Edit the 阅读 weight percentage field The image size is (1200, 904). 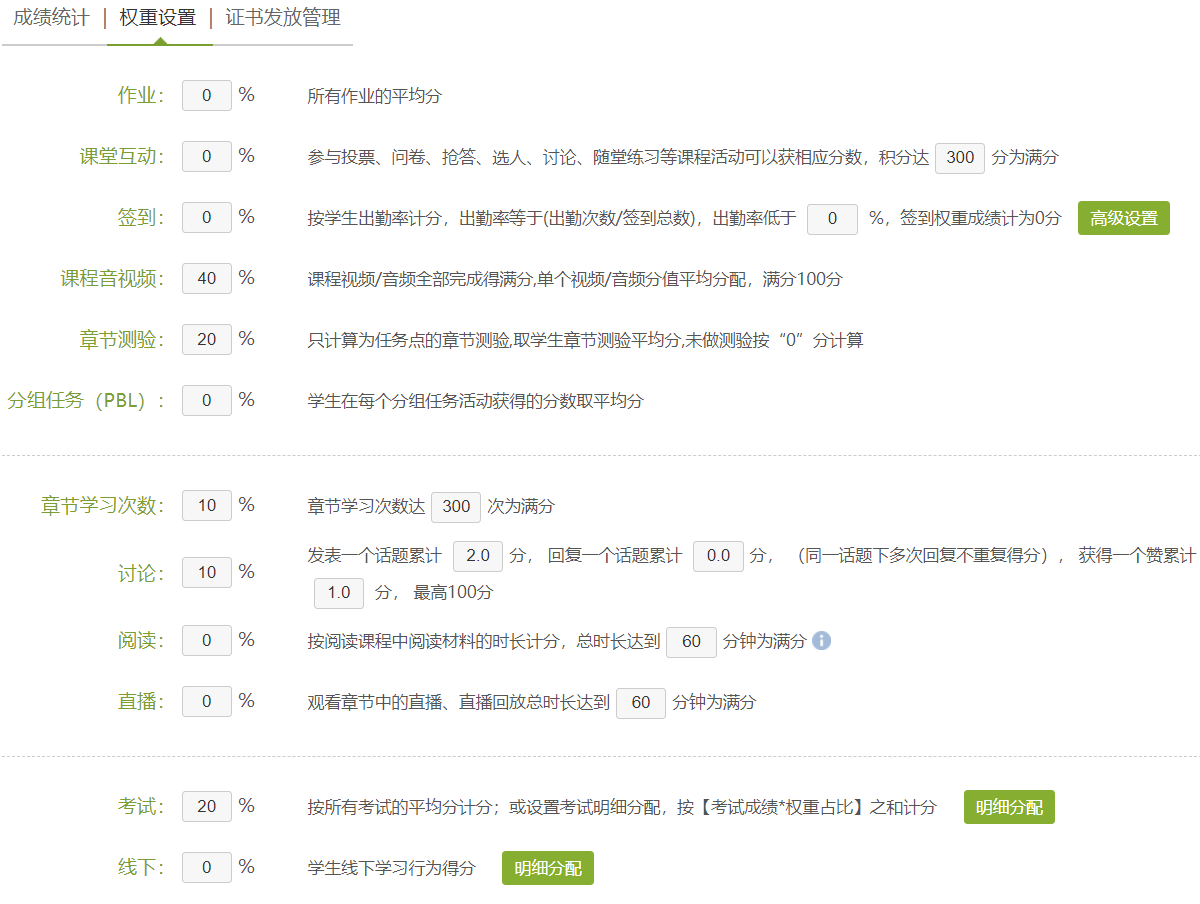click(x=207, y=641)
